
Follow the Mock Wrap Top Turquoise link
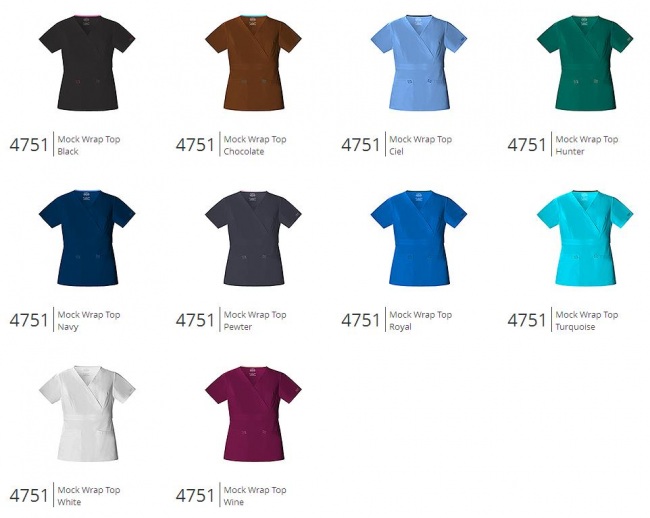pos(587,320)
